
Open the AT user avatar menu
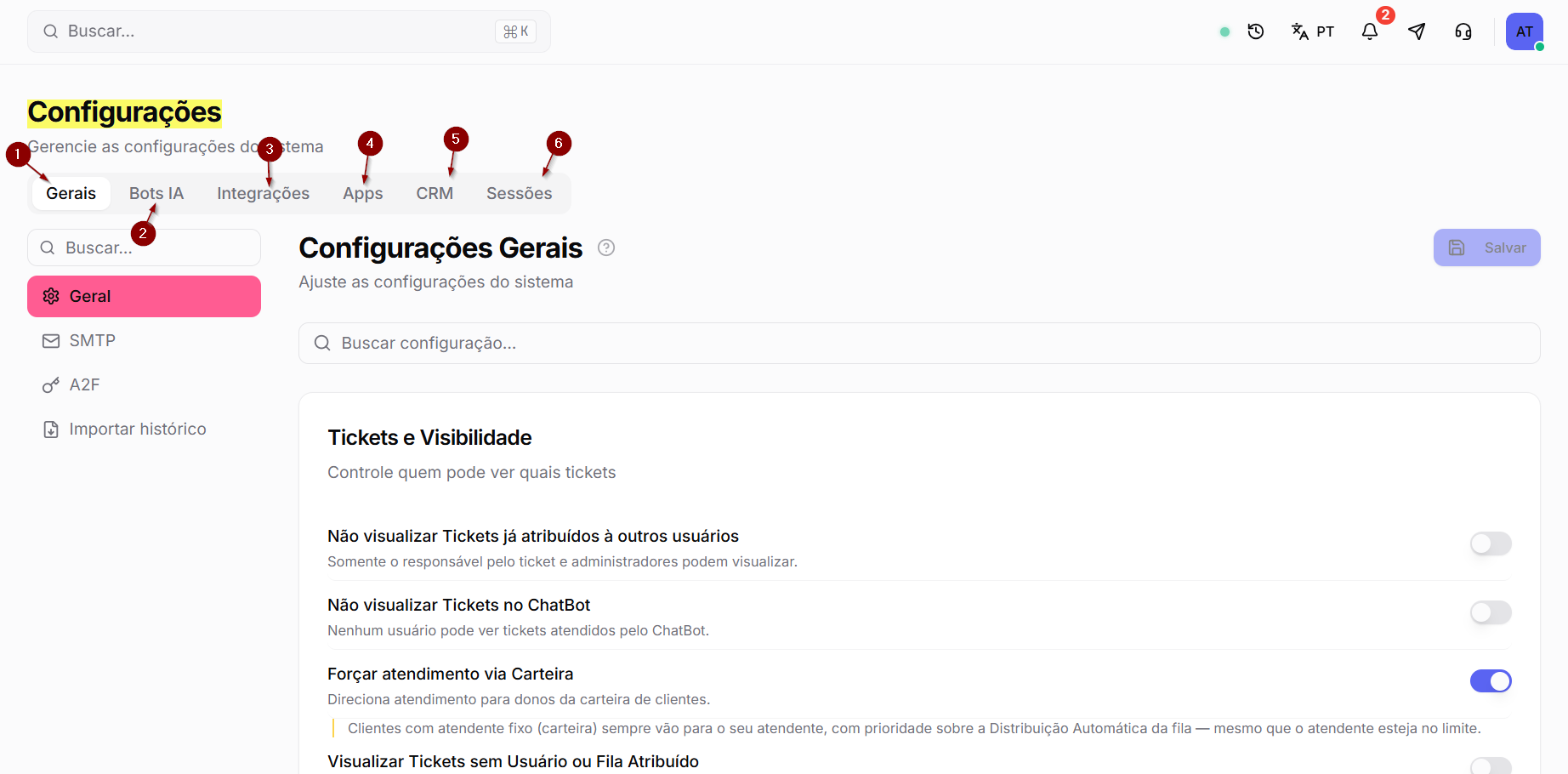click(1525, 31)
